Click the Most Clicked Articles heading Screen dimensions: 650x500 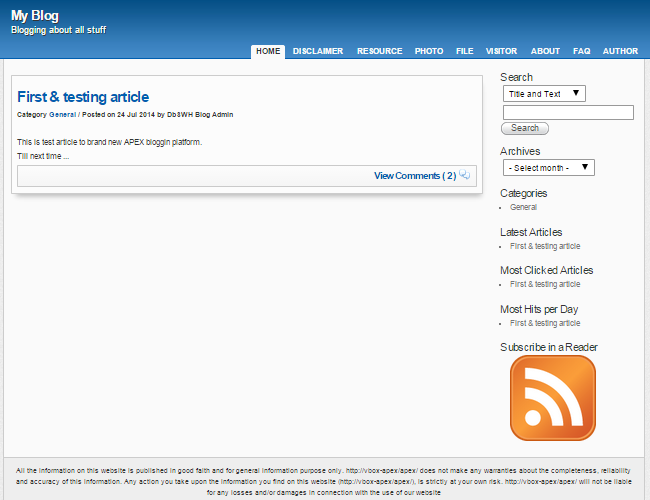point(547,270)
